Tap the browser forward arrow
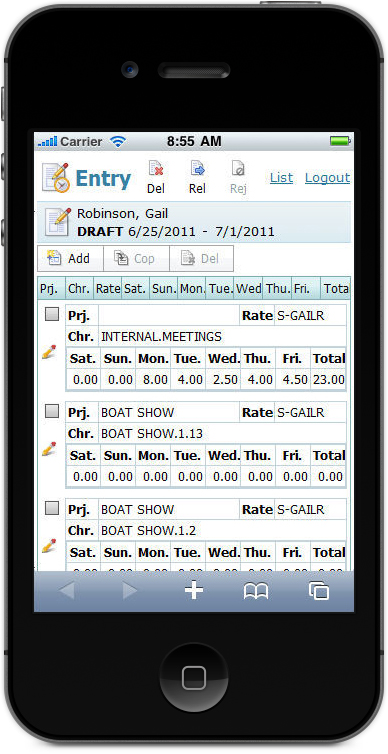The height and width of the screenshot is (754, 388). pyautogui.click(x=129, y=590)
